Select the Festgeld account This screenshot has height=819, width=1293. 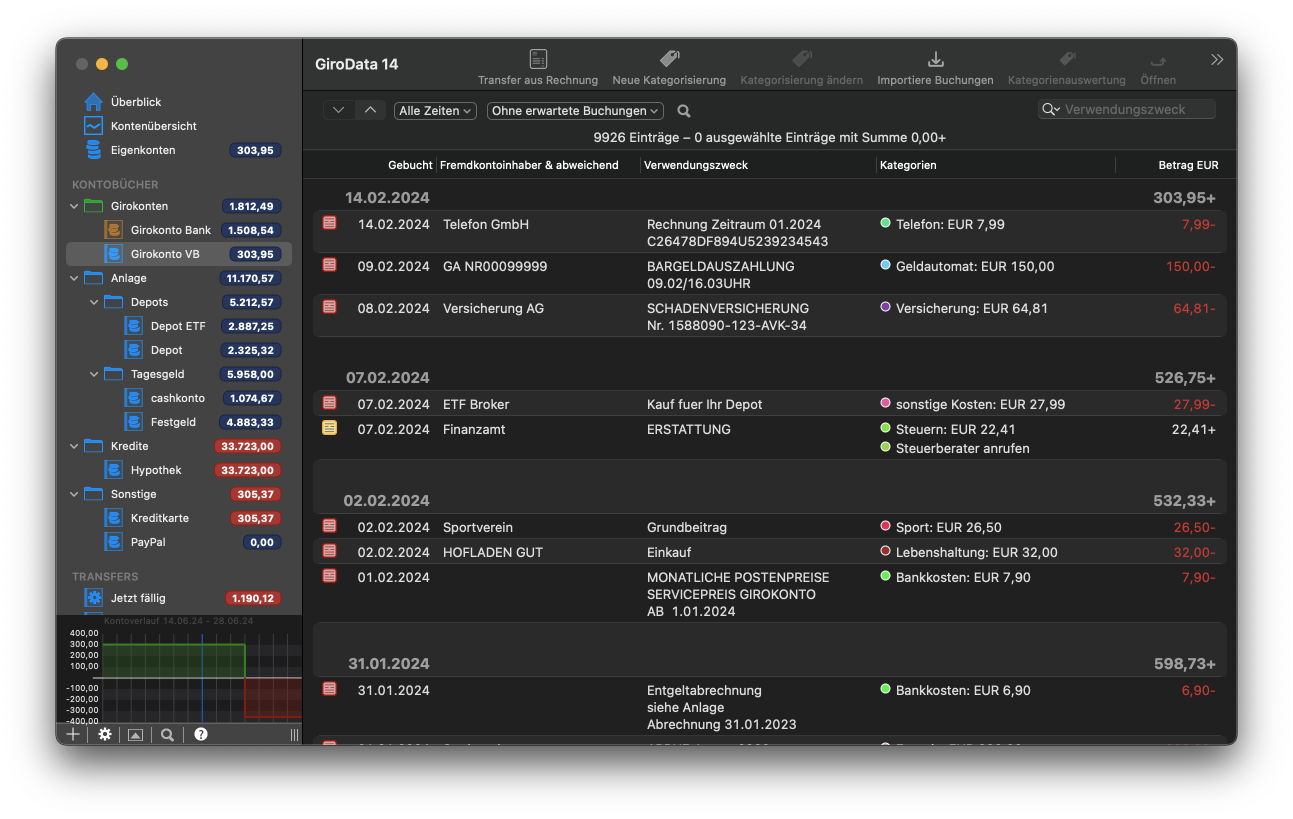(x=179, y=422)
